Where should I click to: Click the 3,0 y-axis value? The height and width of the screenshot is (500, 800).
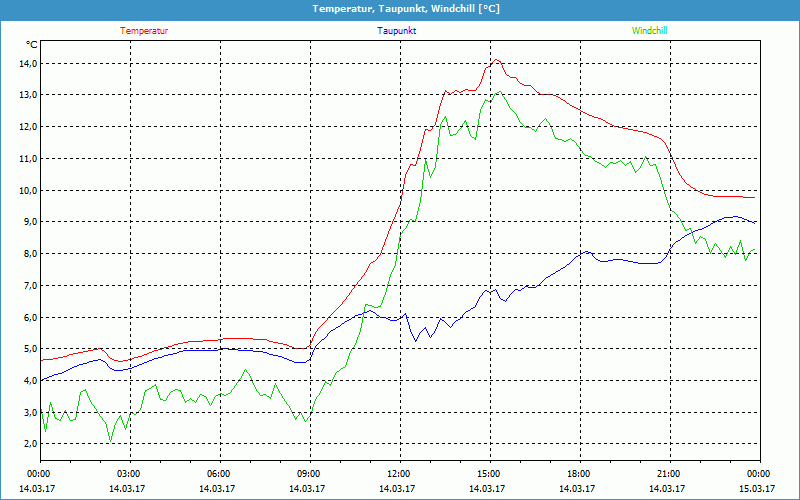tap(30, 412)
